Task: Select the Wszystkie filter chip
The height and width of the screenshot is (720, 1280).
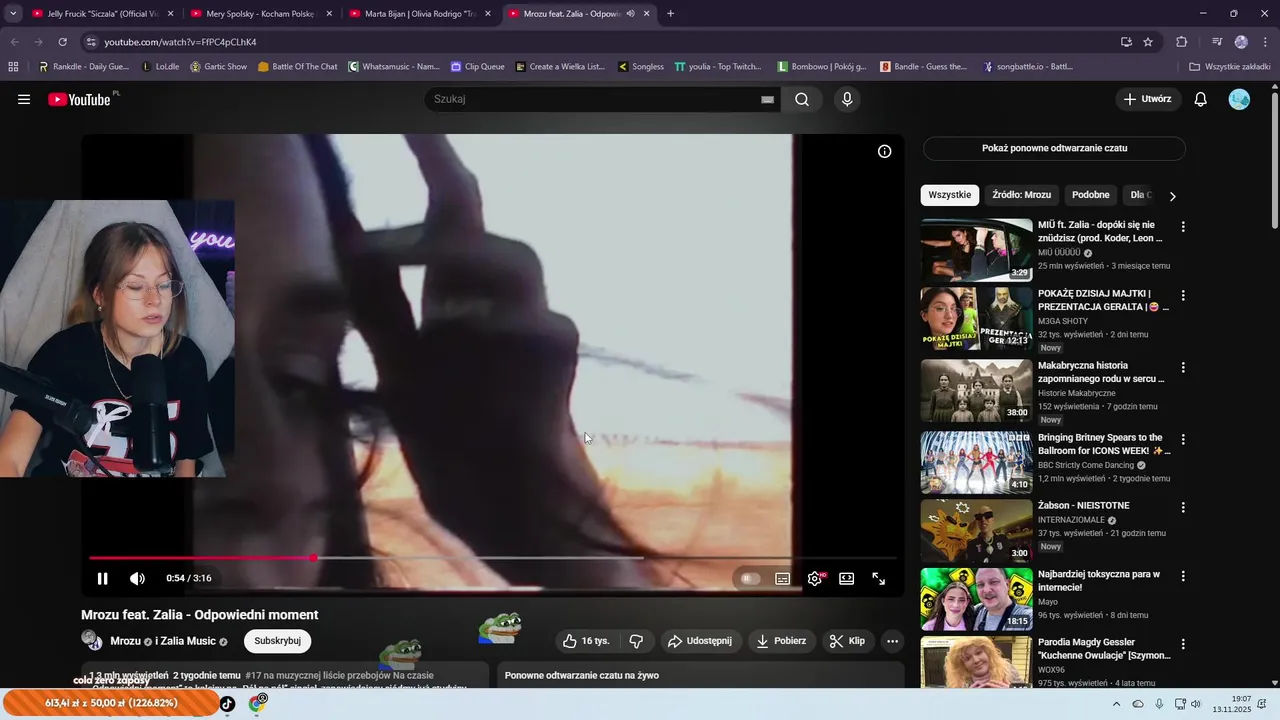Action: (x=949, y=195)
